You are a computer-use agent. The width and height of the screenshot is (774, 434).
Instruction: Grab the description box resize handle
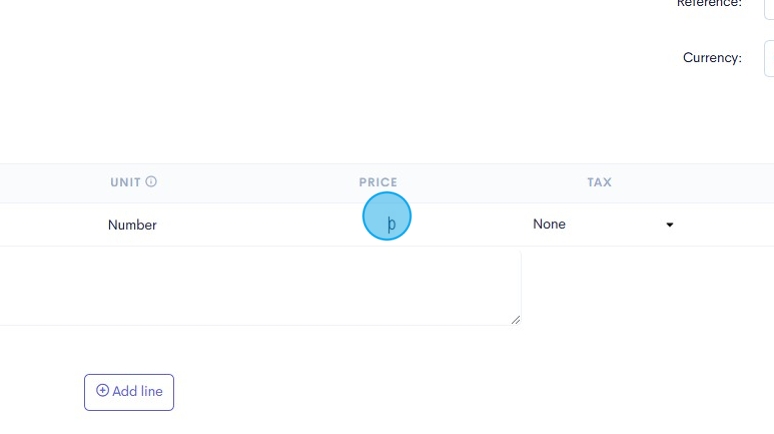click(x=516, y=320)
